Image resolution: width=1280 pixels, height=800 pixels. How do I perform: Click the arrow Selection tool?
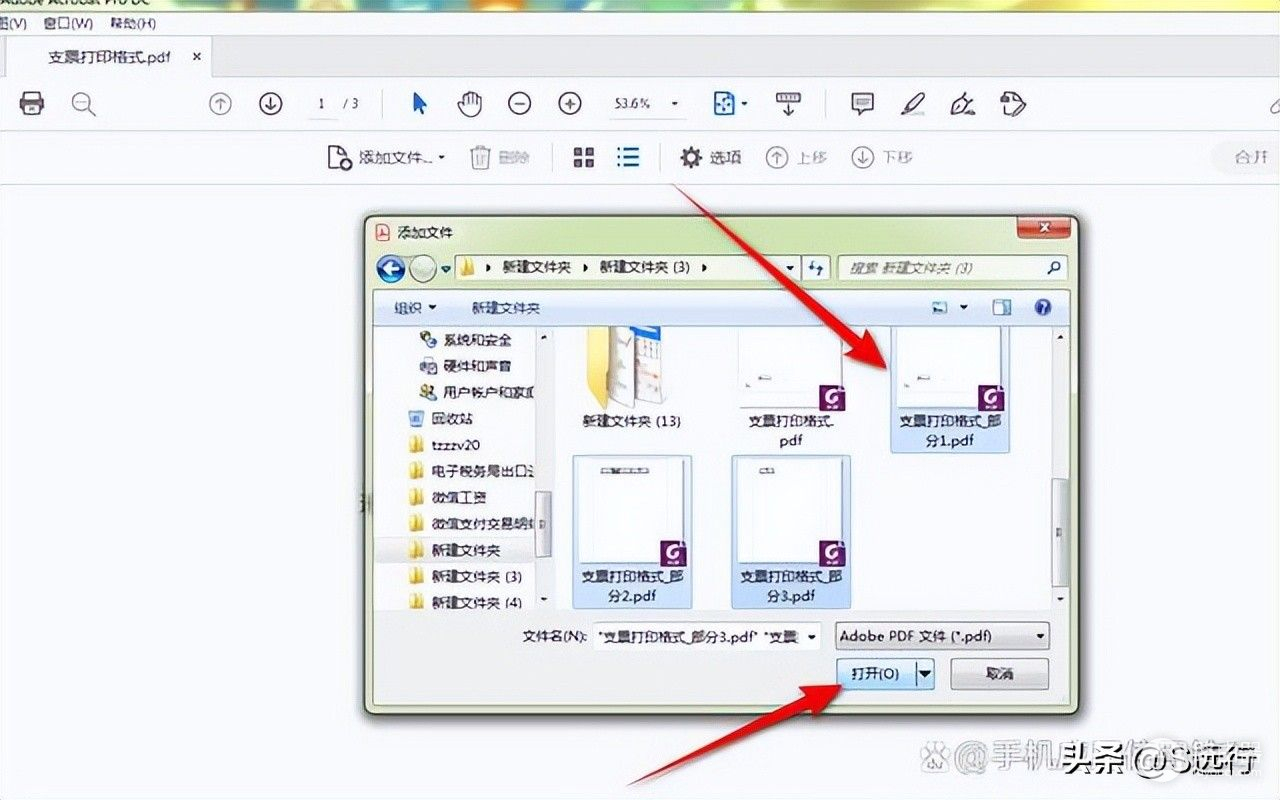coord(419,104)
